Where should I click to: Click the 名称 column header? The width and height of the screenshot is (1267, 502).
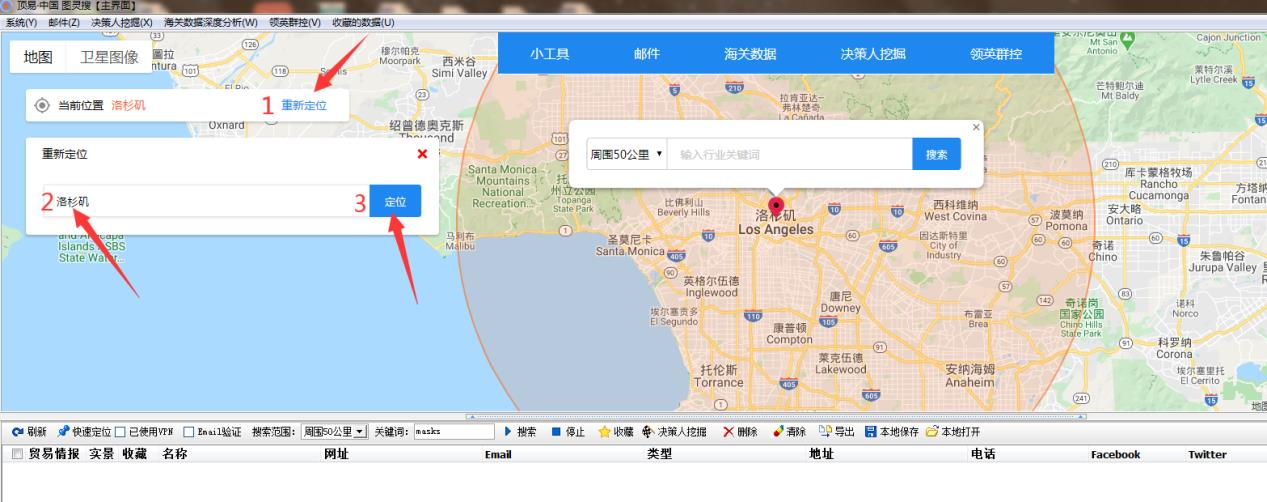tap(175, 454)
